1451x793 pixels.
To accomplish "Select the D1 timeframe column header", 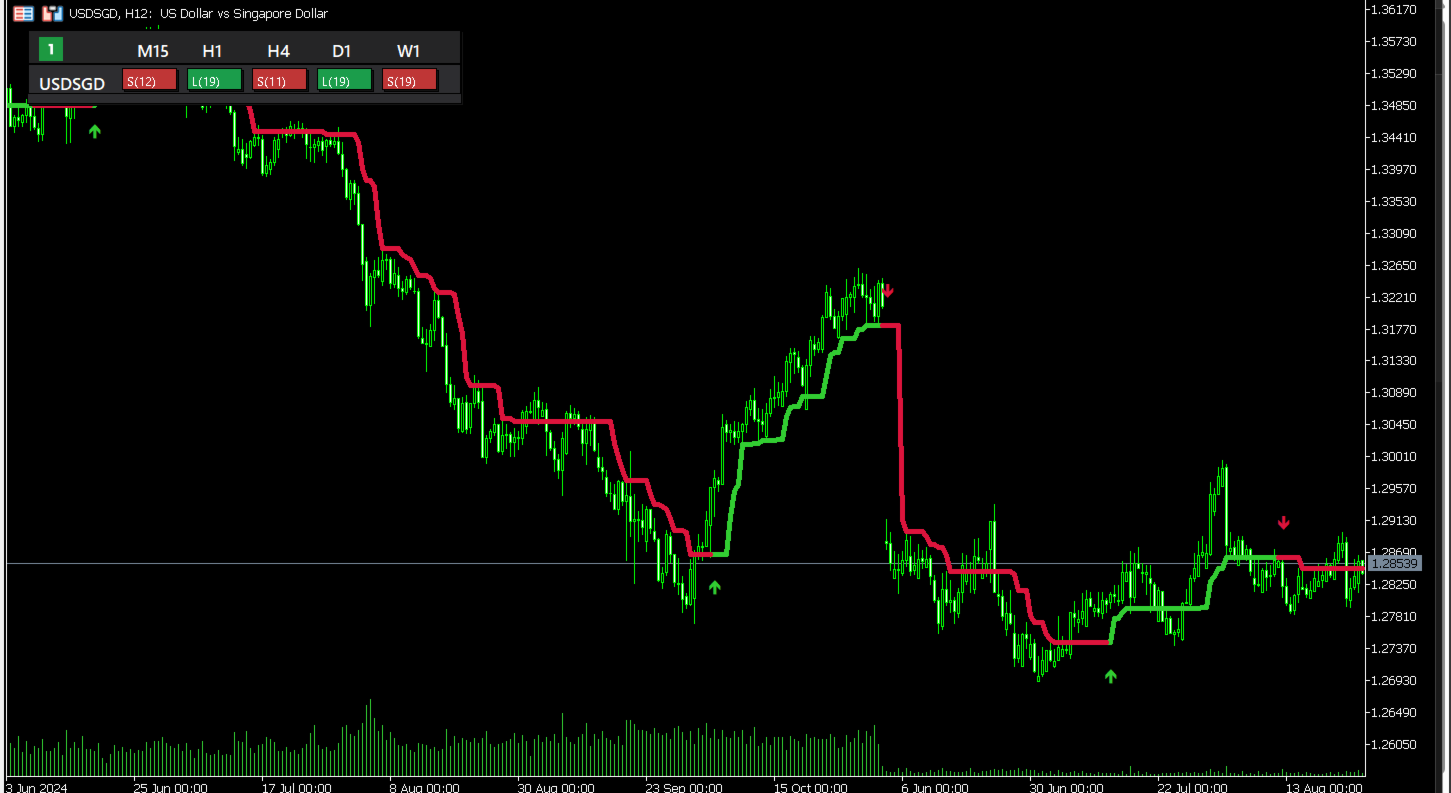I will pyautogui.click(x=342, y=51).
